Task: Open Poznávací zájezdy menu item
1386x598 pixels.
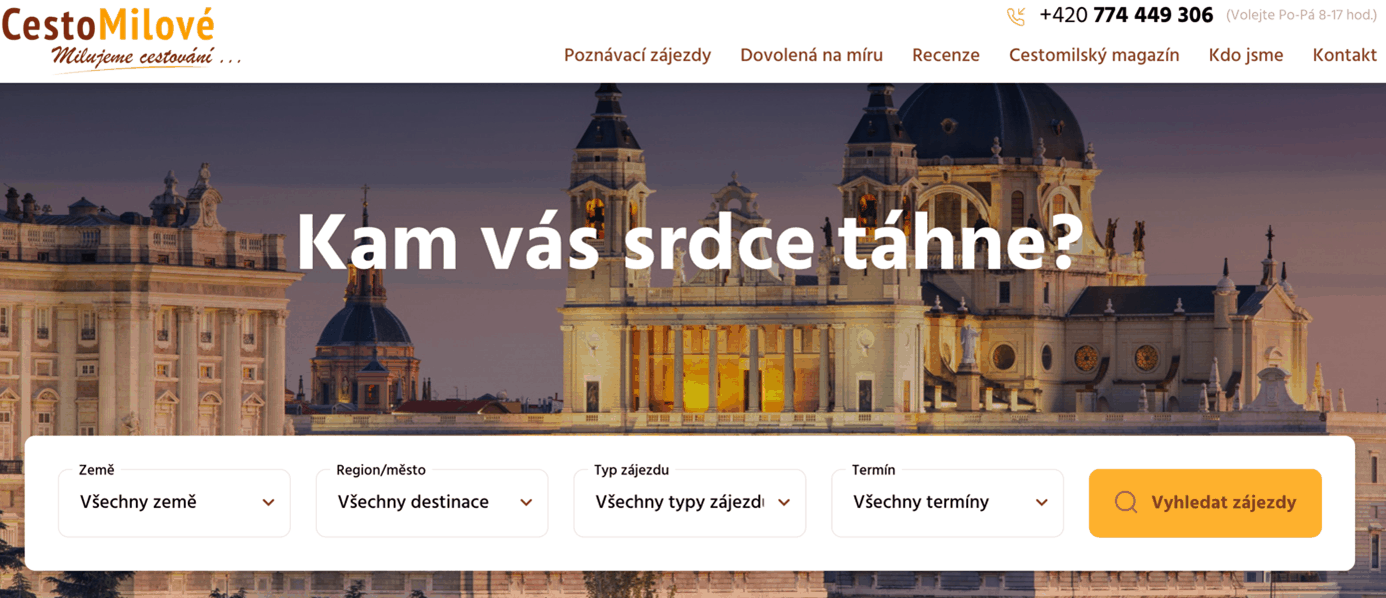Action: coord(637,56)
